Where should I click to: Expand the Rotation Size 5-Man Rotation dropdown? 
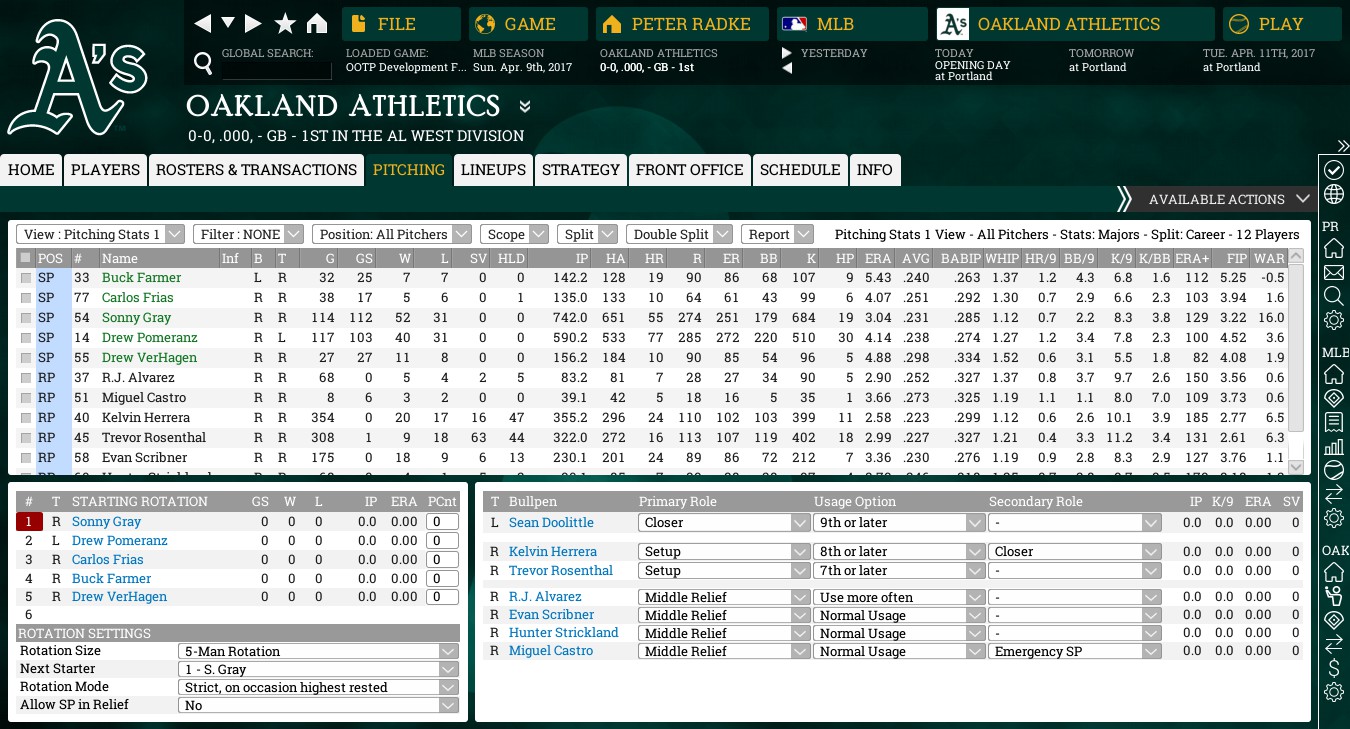click(318, 651)
